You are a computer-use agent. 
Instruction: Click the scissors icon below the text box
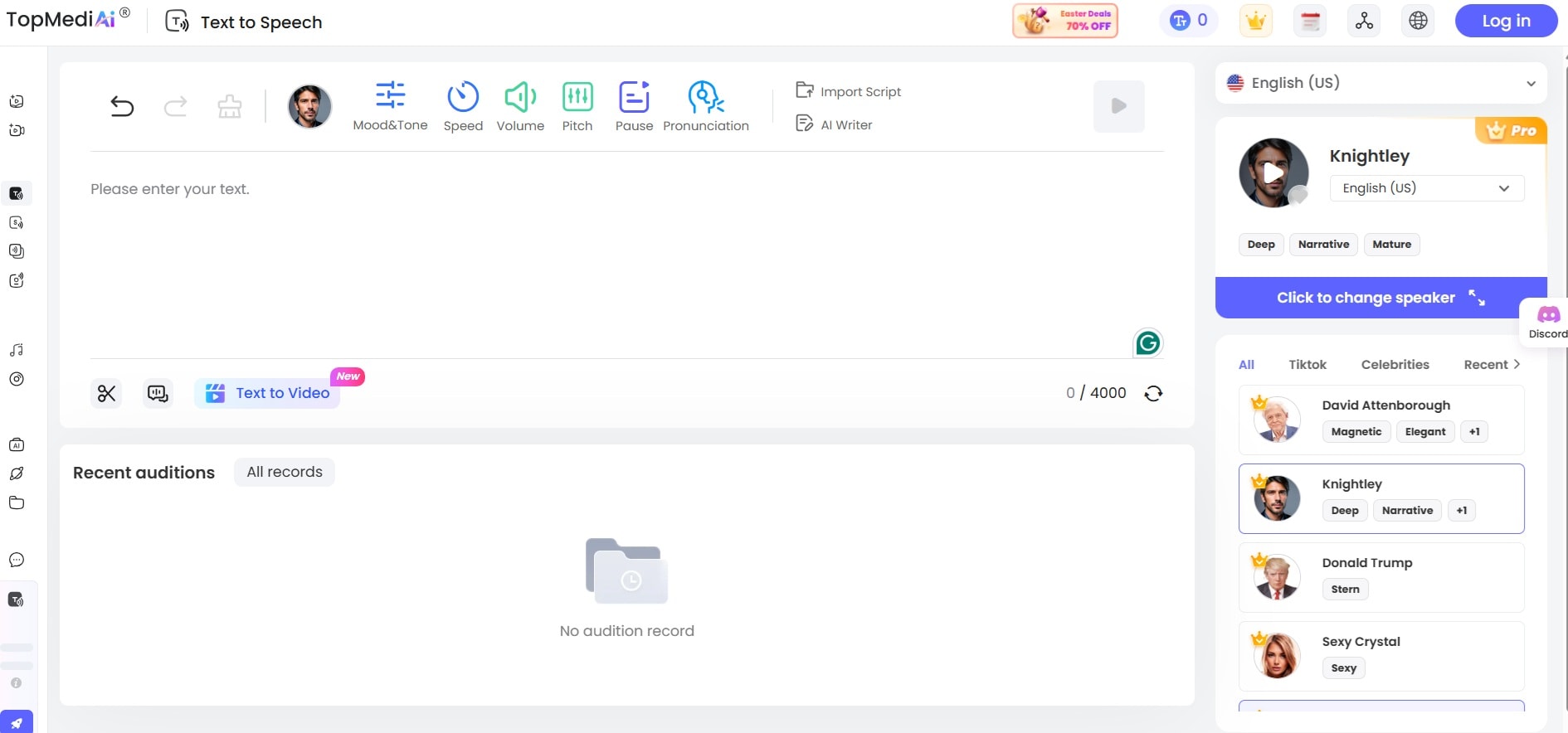click(x=106, y=393)
